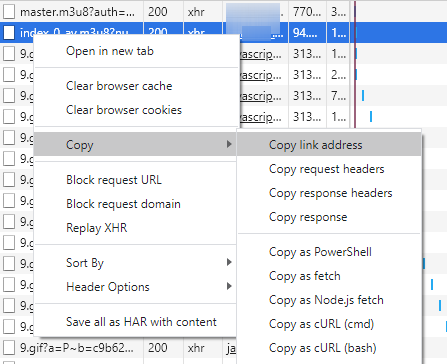
Task: Select the master.m3u8?auth request row
Action: coord(223,12)
